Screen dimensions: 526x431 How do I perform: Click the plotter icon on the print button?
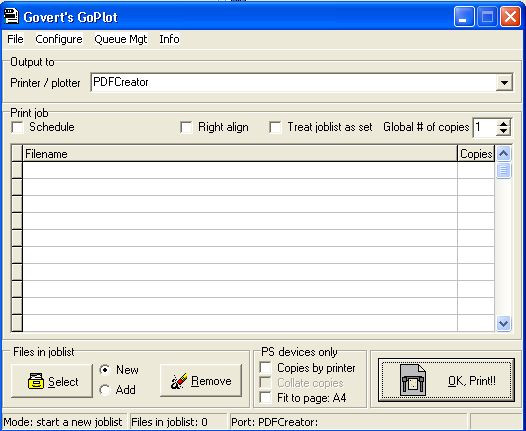(x=413, y=381)
